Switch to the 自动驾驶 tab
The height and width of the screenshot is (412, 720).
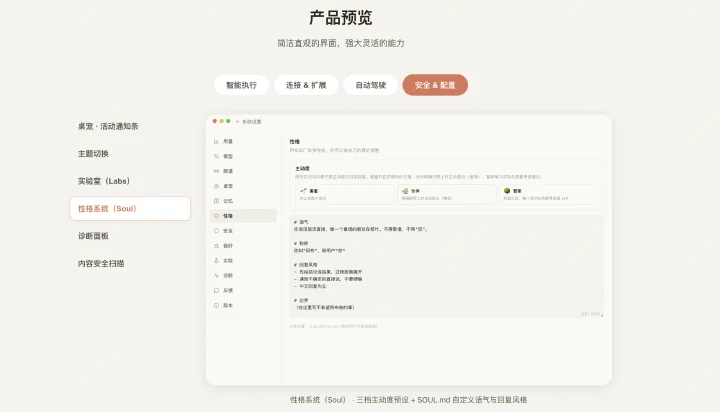pyautogui.click(x=371, y=85)
